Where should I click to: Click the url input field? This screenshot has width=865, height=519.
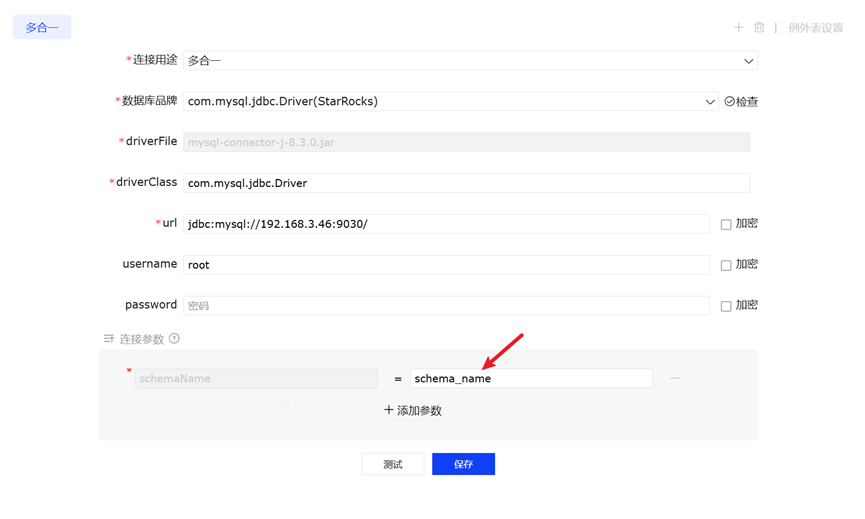[446, 224]
